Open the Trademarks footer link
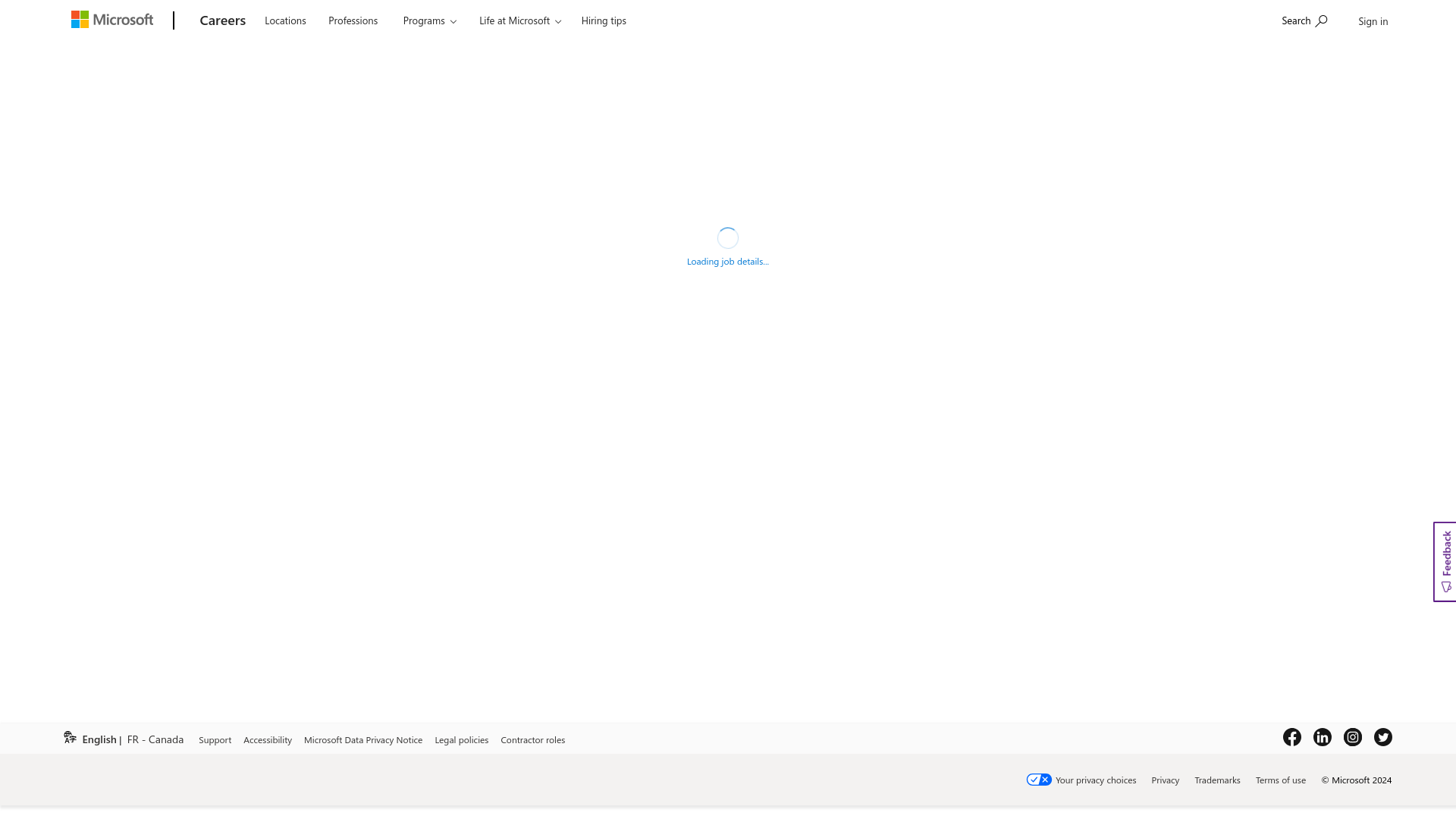This screenshot has width=1456, height=819. click(1217, 780)
